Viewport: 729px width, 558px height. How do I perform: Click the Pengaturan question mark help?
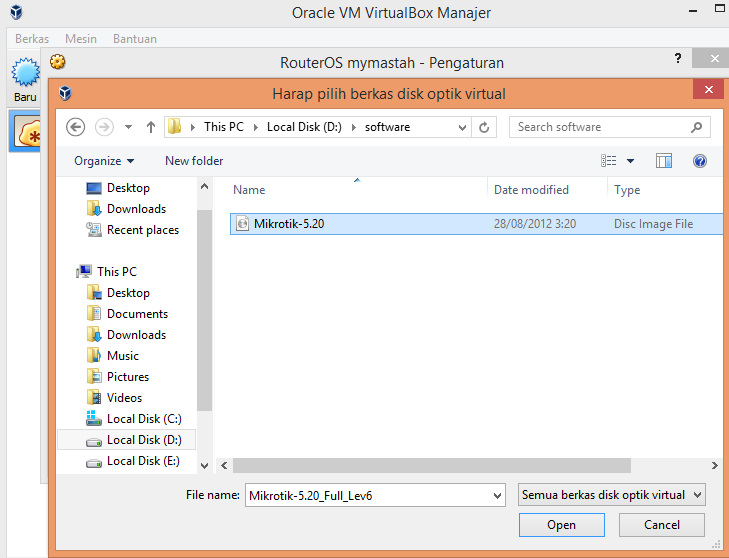pos(678,59)
